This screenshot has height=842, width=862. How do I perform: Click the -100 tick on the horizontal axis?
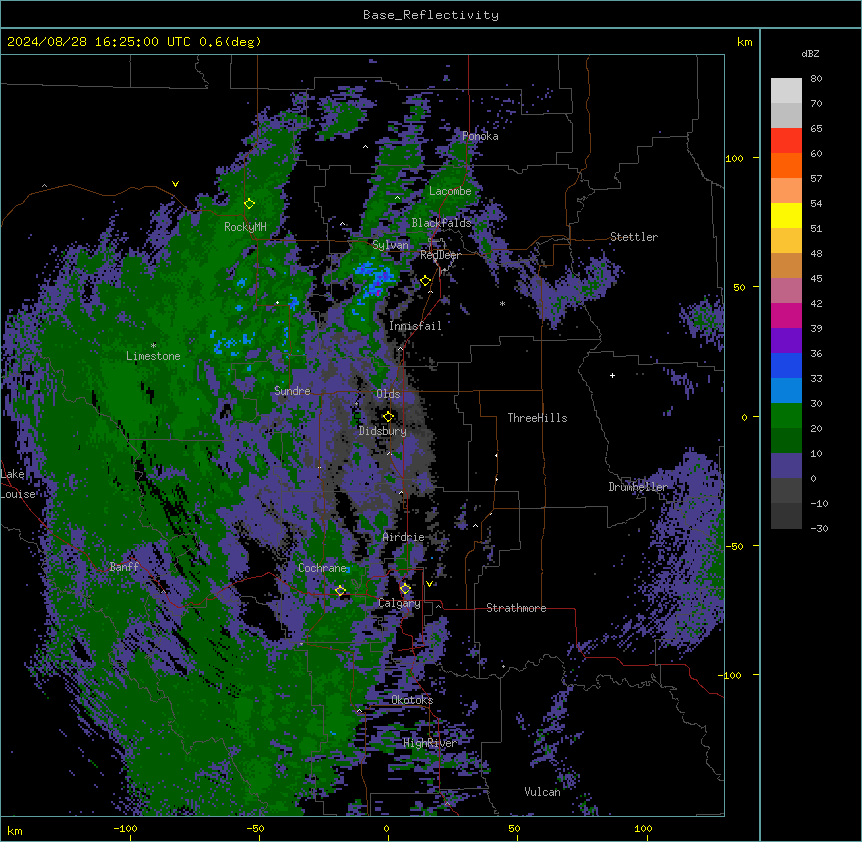125,828
